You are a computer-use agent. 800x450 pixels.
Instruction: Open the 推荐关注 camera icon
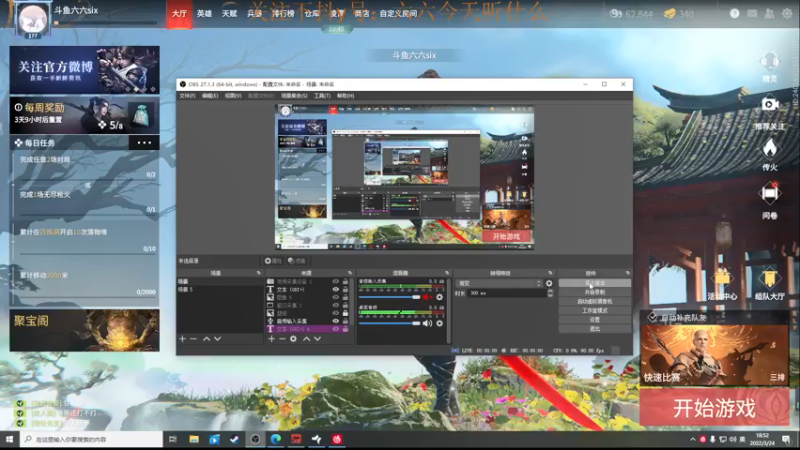coord(769,105)
